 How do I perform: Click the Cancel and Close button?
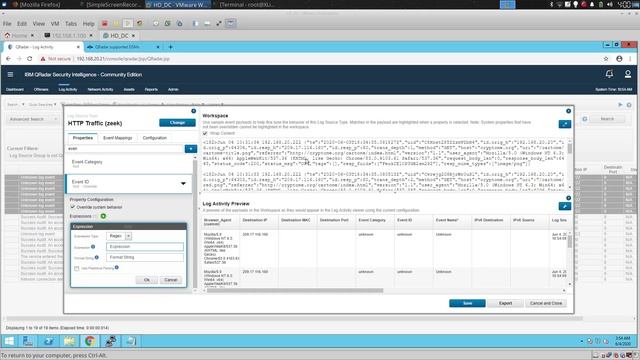[x=546, y=303]
